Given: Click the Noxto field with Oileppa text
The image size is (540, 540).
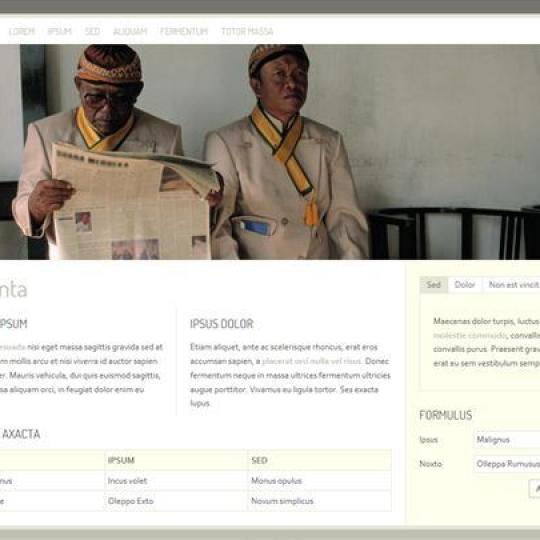Looking at the screenshot, I should (507, 464).
